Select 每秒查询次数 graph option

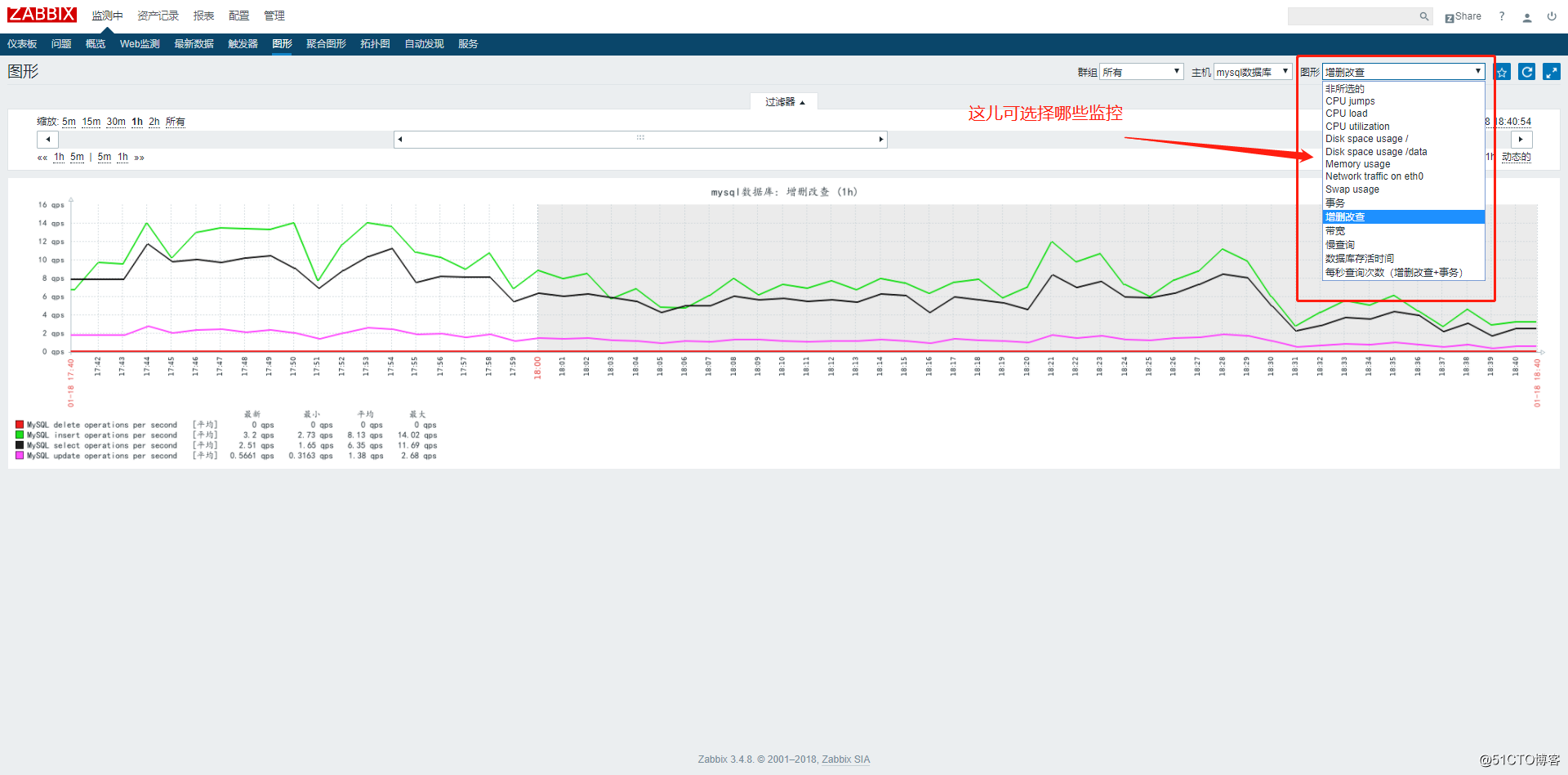point(1403,273)
